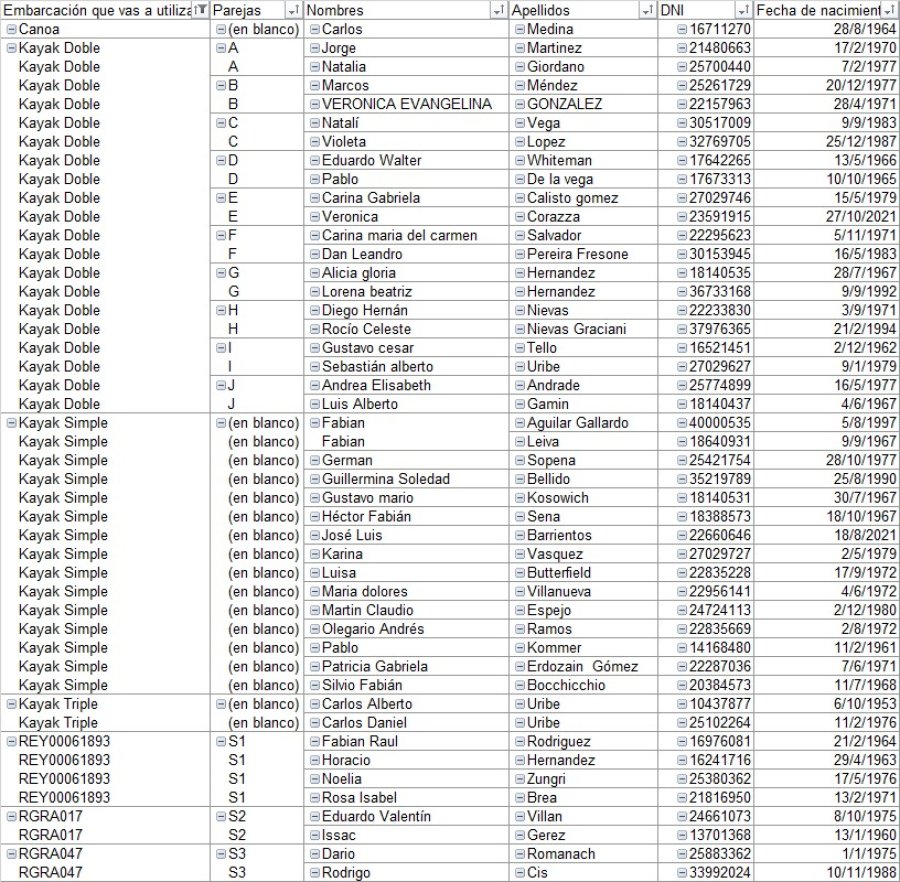
Task: Collapse the Eduardo Walter name entry
Action: 315,161
